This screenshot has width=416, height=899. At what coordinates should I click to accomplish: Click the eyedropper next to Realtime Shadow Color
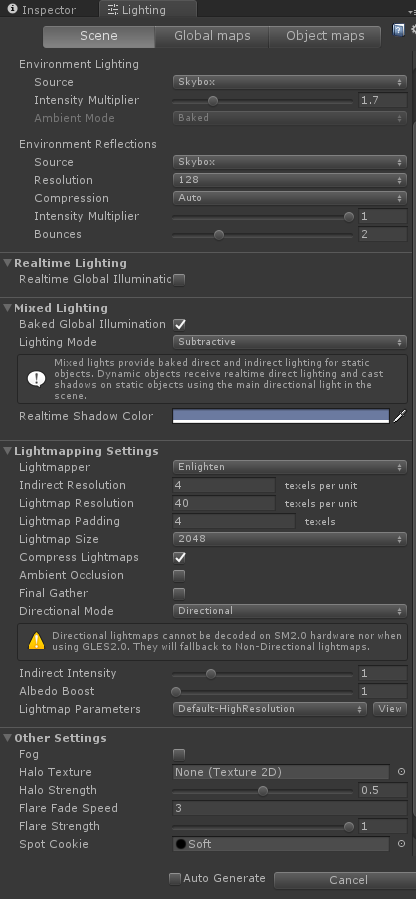[x=399, y=416]
